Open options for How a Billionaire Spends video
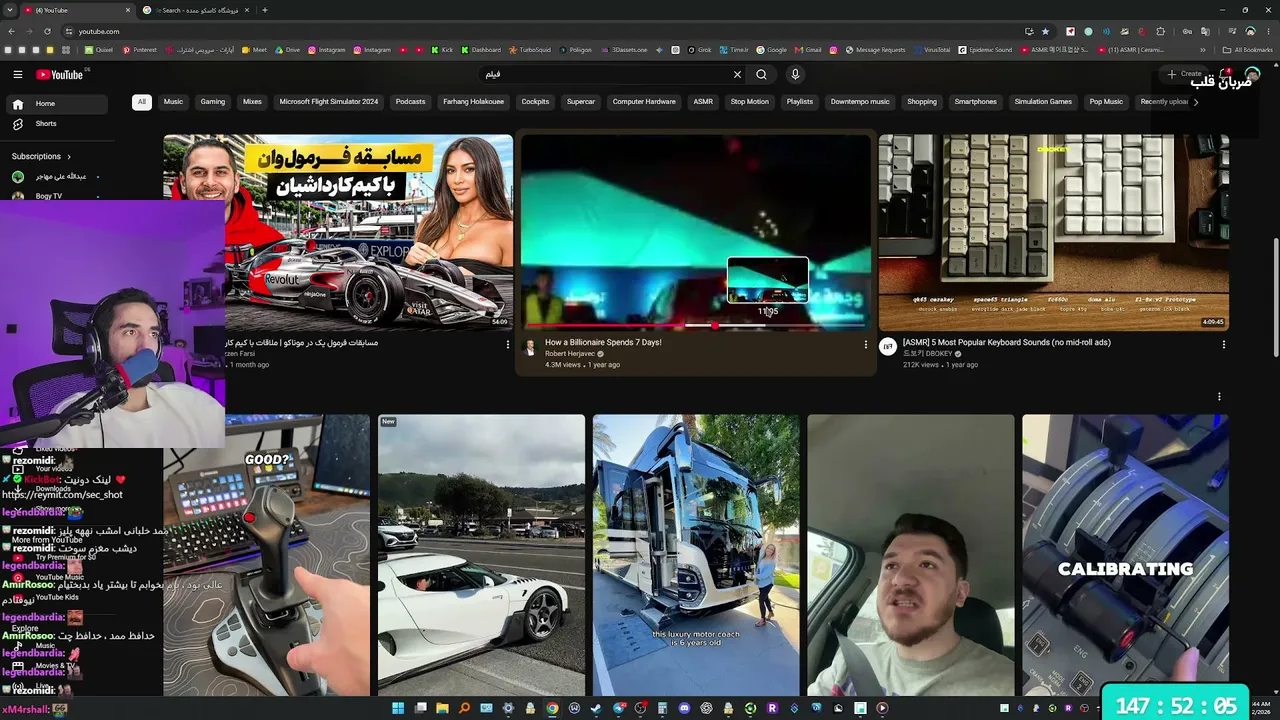Screen dimensions: 1280x720 coord(866,344)
